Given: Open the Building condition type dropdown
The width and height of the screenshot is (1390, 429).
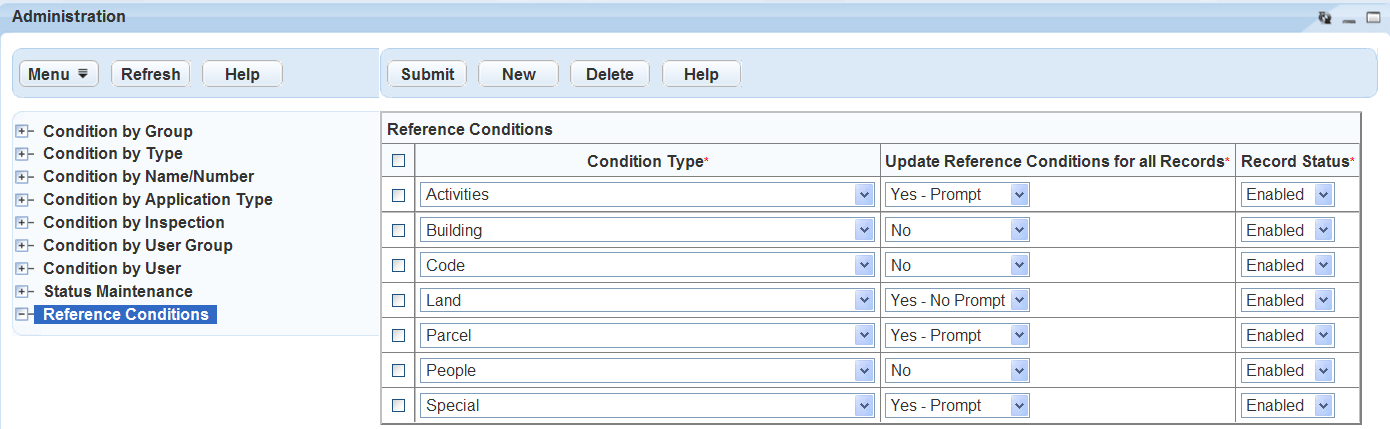Looking at the screenshot, I should tap(864, 230).
